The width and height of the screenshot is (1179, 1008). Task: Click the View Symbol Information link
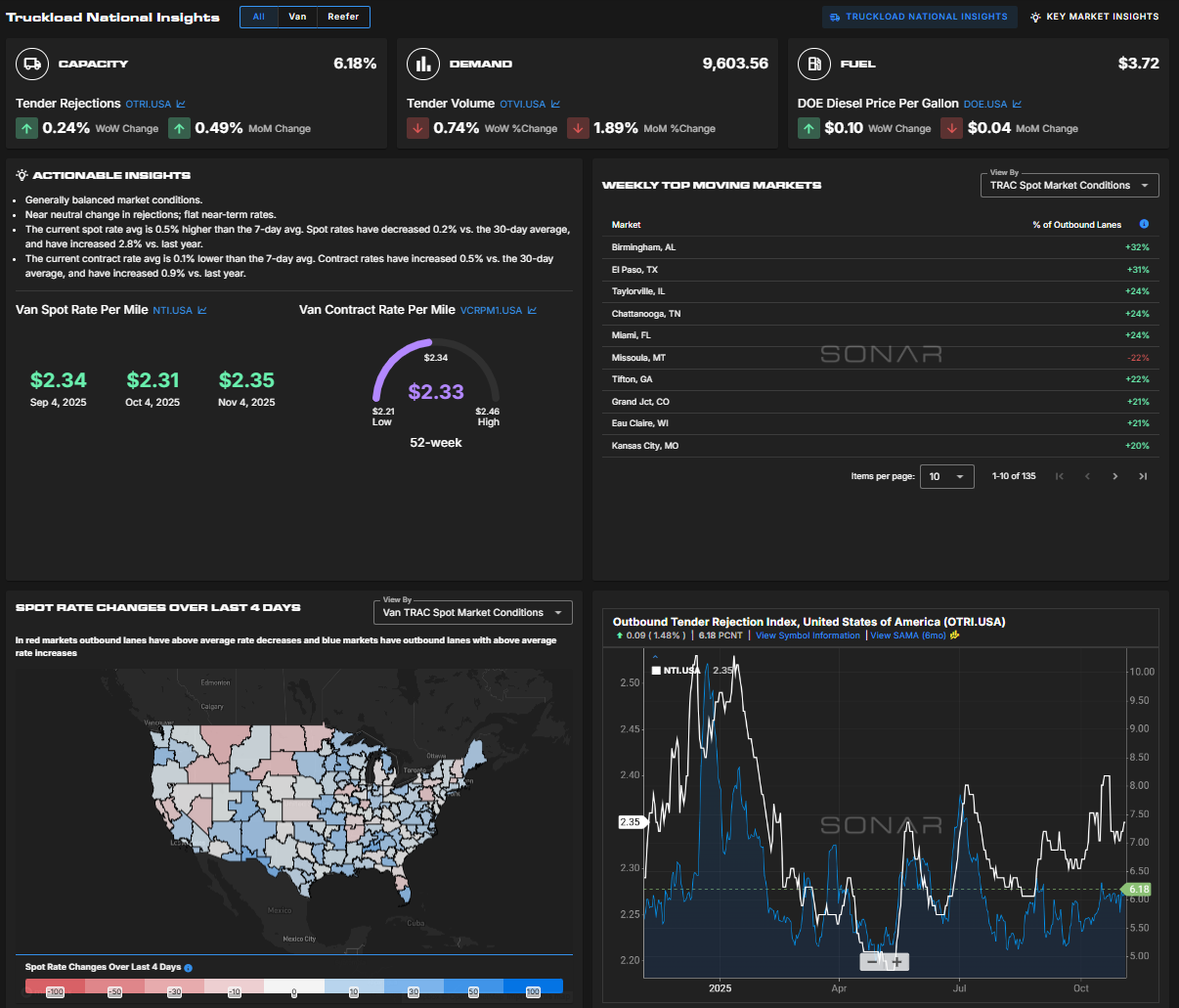coord(808,635)
